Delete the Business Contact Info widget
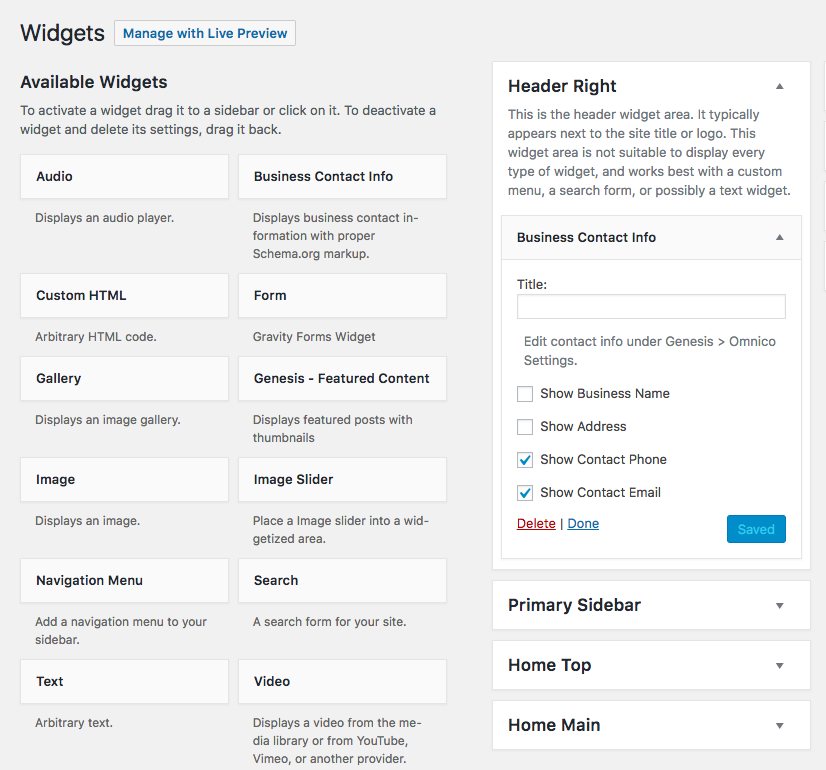 click(536, 524)
